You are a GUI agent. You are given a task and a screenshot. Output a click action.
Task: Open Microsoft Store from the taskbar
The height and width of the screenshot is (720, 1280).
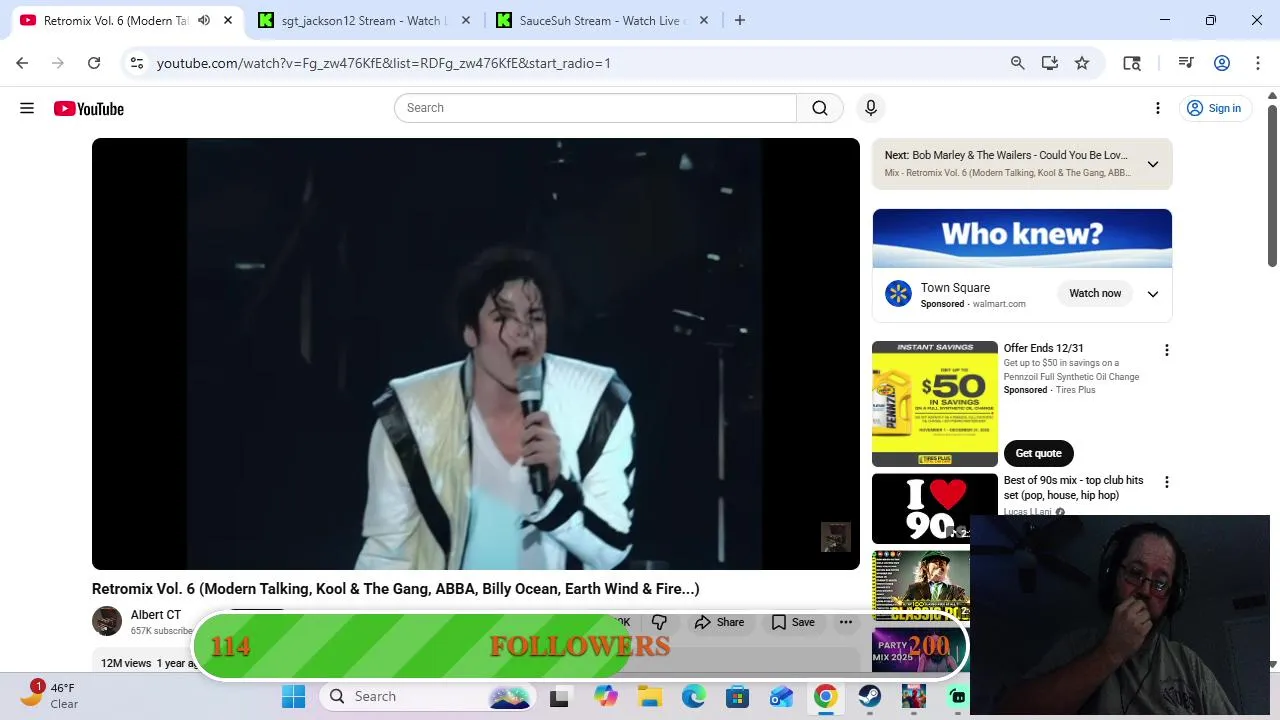[x=738, y=697]
